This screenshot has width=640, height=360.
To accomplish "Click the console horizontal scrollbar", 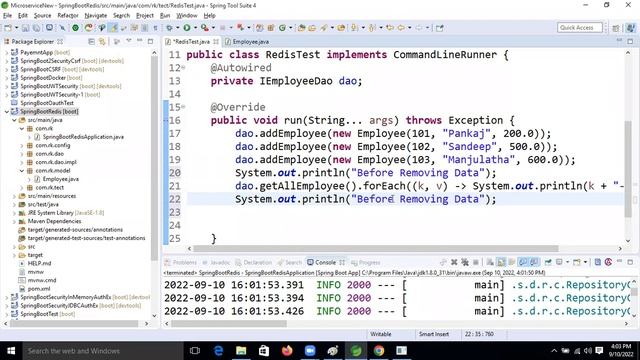I will point(229,323).
